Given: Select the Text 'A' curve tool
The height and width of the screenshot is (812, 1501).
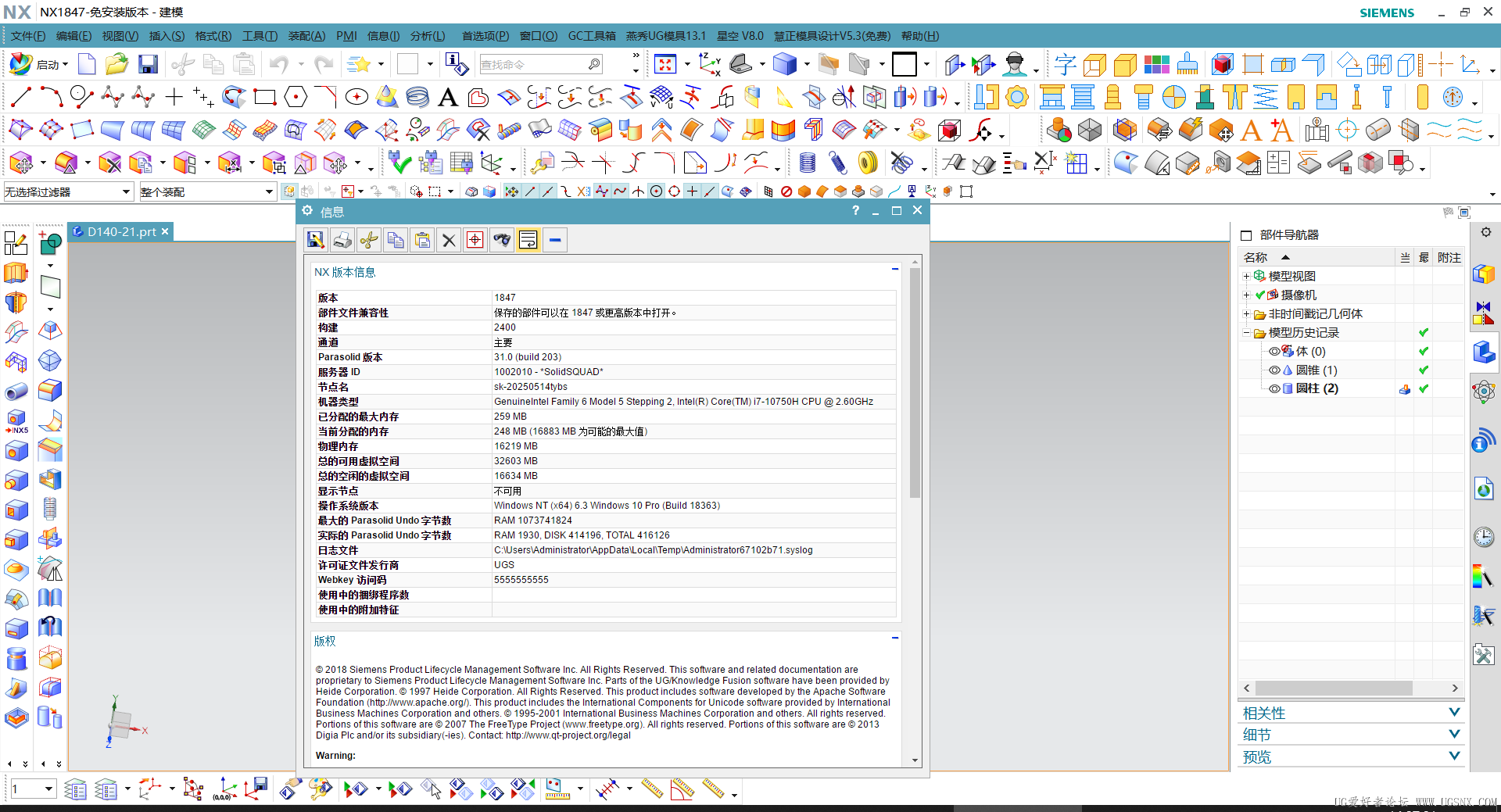Looking at the screenshot, I should point(448,97).
